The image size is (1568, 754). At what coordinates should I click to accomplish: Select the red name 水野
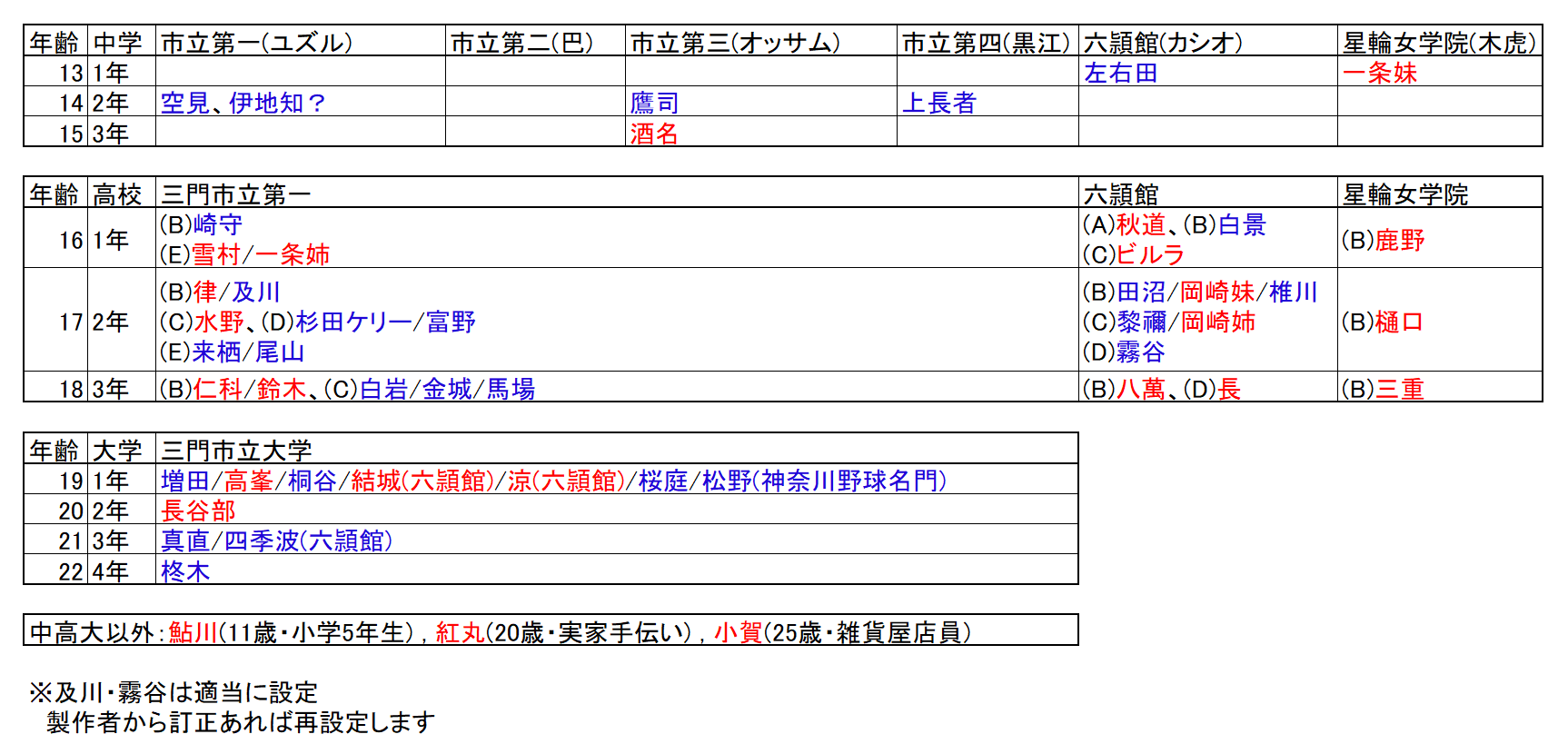point(220,322)
